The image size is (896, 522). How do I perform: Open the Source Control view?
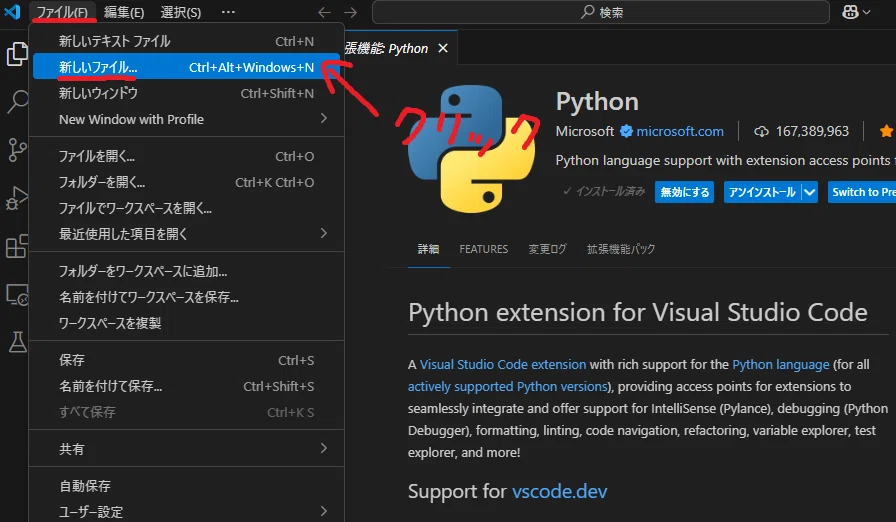[x=17, y=150]
